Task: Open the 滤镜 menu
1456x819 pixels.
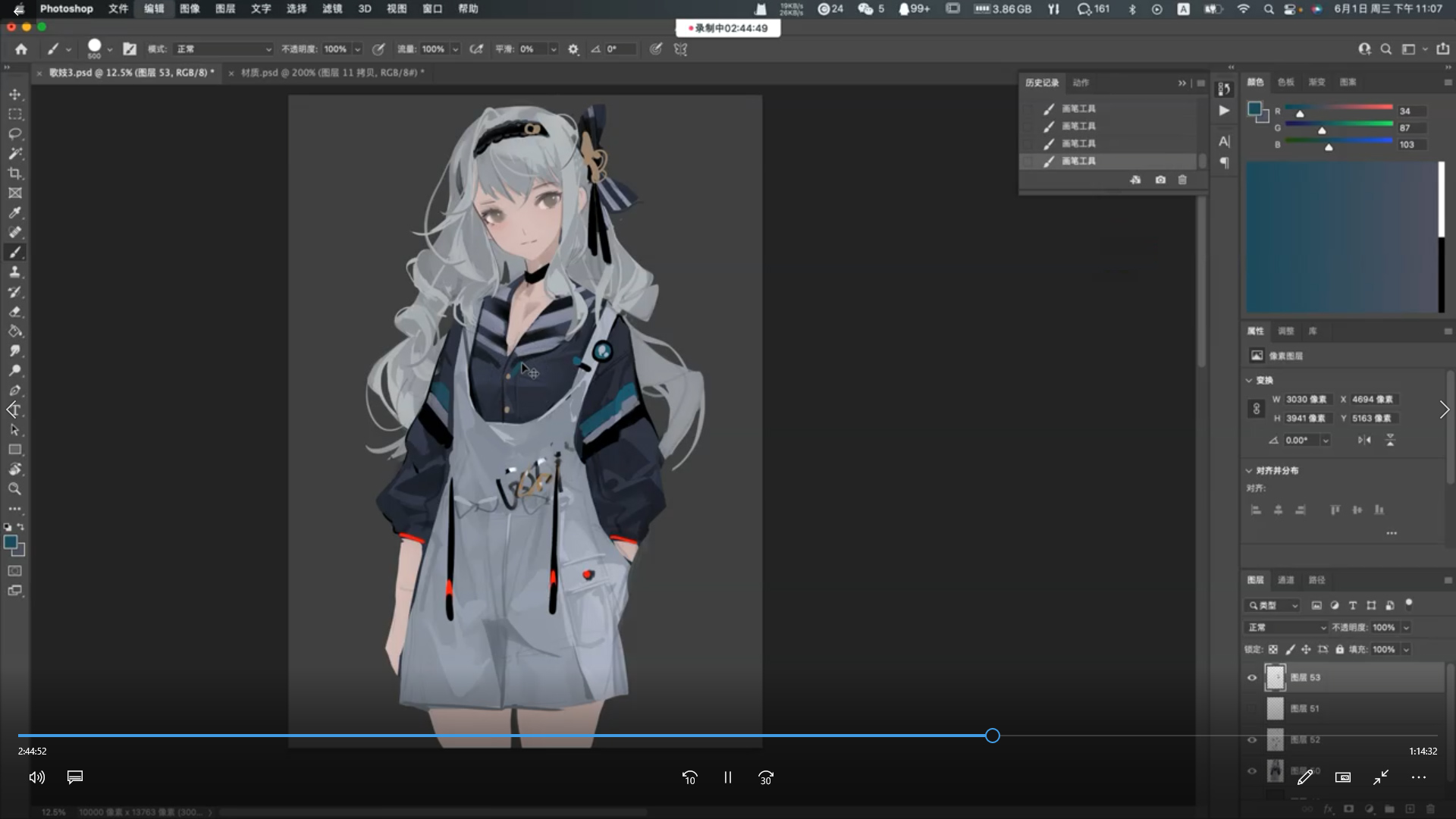Action: coord(332,8)
